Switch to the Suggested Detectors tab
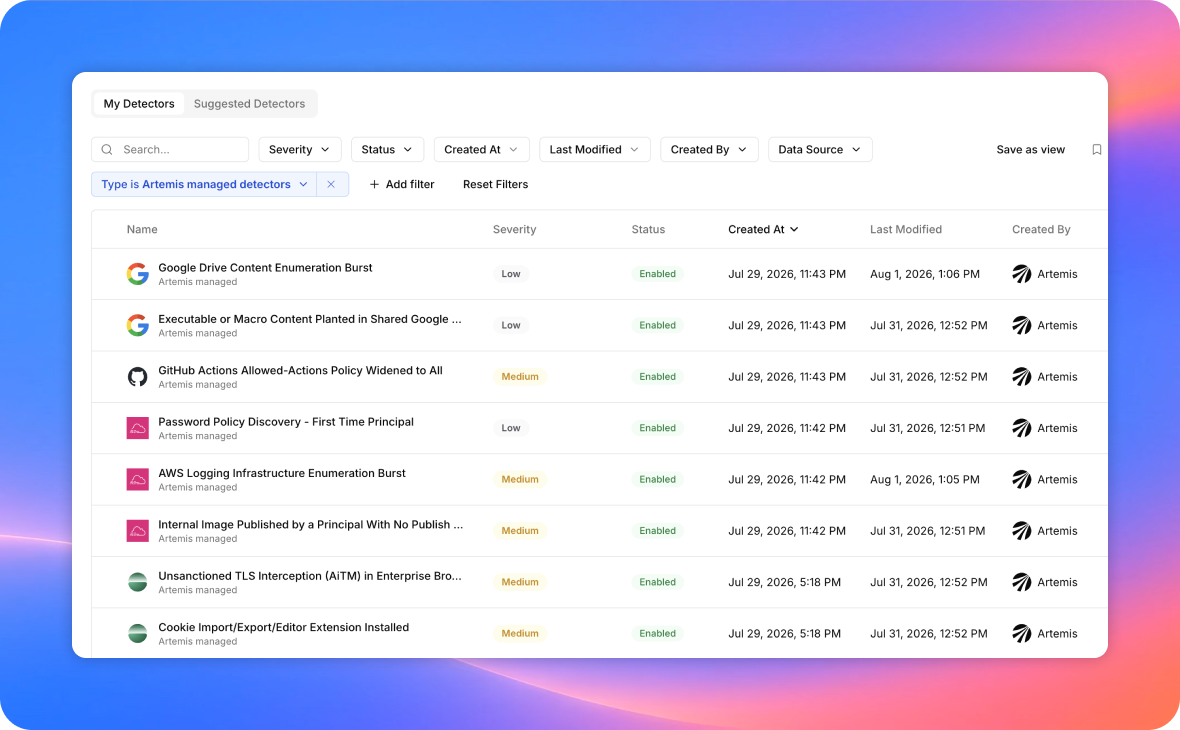 (249, 104)
